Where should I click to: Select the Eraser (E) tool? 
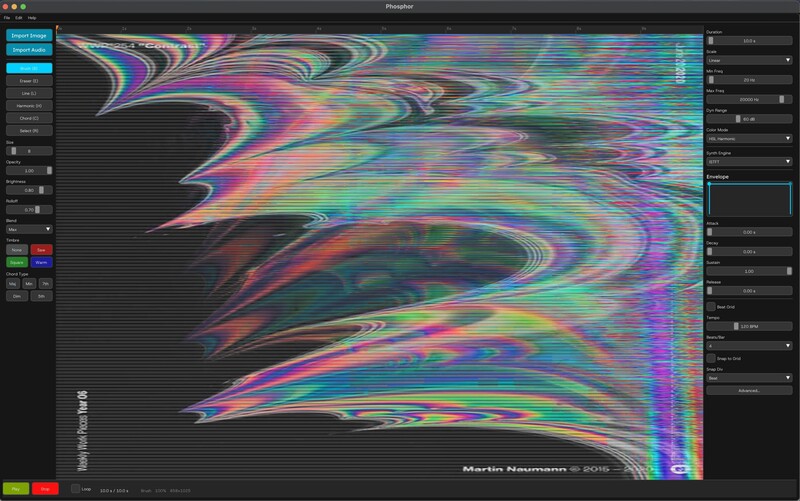[x=29, y=81]
